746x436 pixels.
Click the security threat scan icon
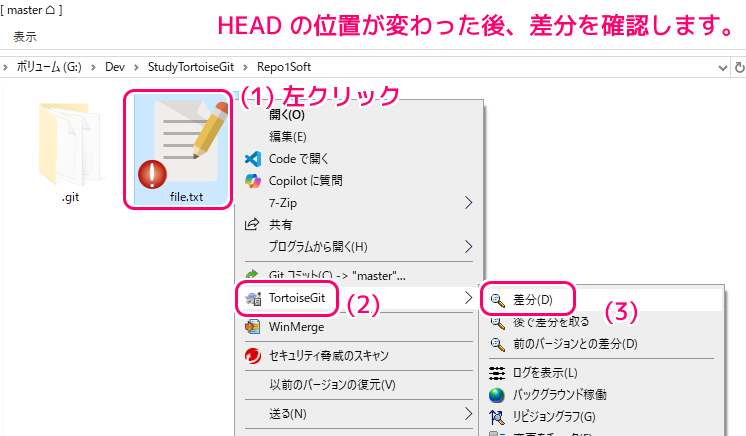click(253, 356)
